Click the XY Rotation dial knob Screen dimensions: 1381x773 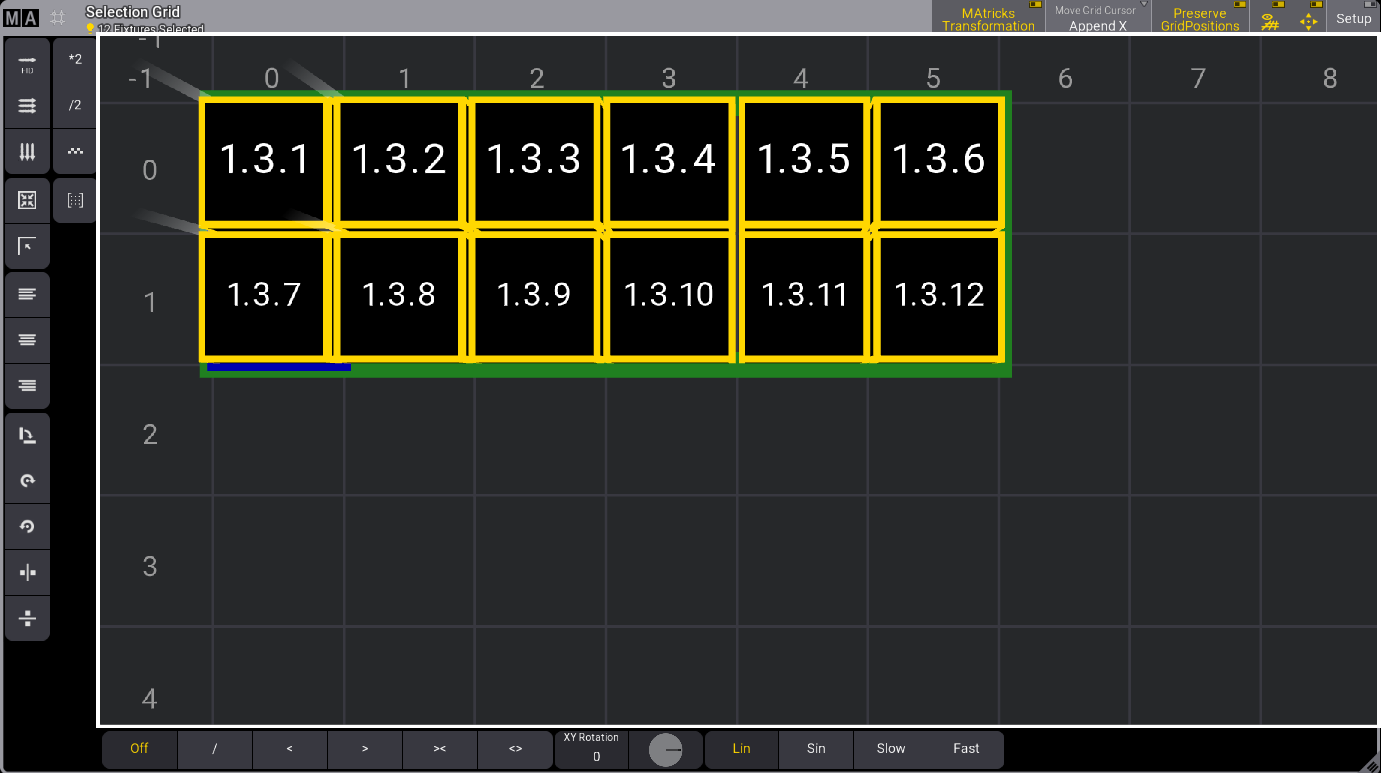666,750
